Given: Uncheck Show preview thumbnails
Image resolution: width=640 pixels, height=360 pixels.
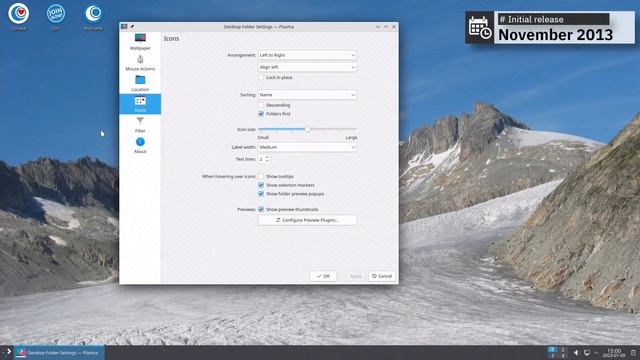Looking at the screenshot, I should tap(261, 209).
